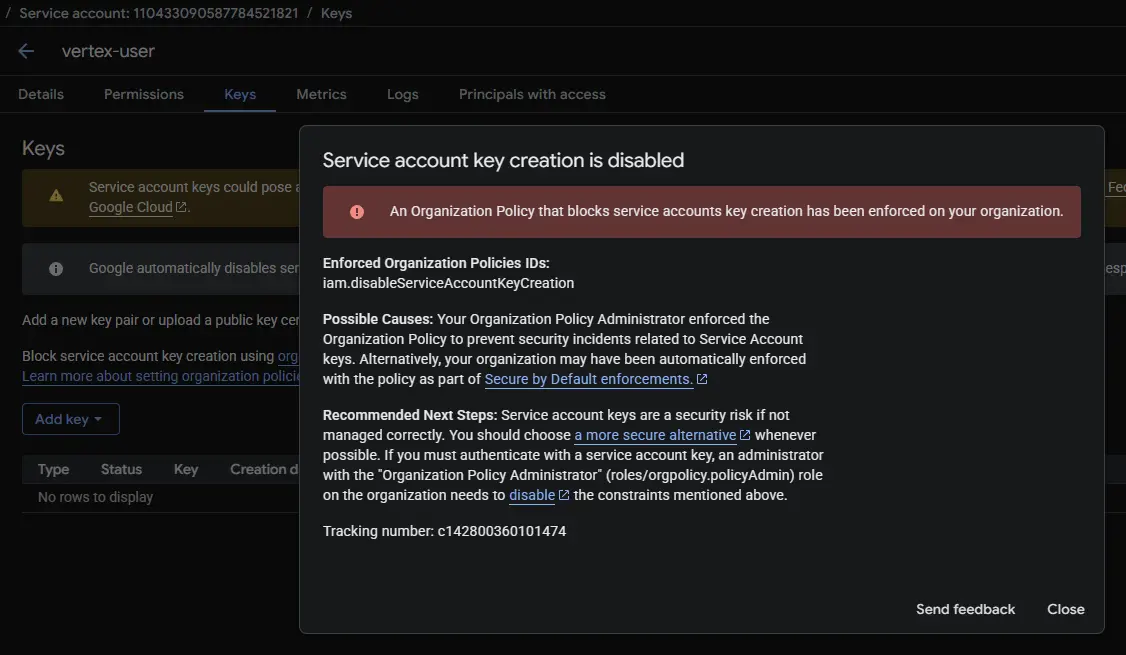
Task: Expand the Add key dropdown
Action: [x=70, y=419]
